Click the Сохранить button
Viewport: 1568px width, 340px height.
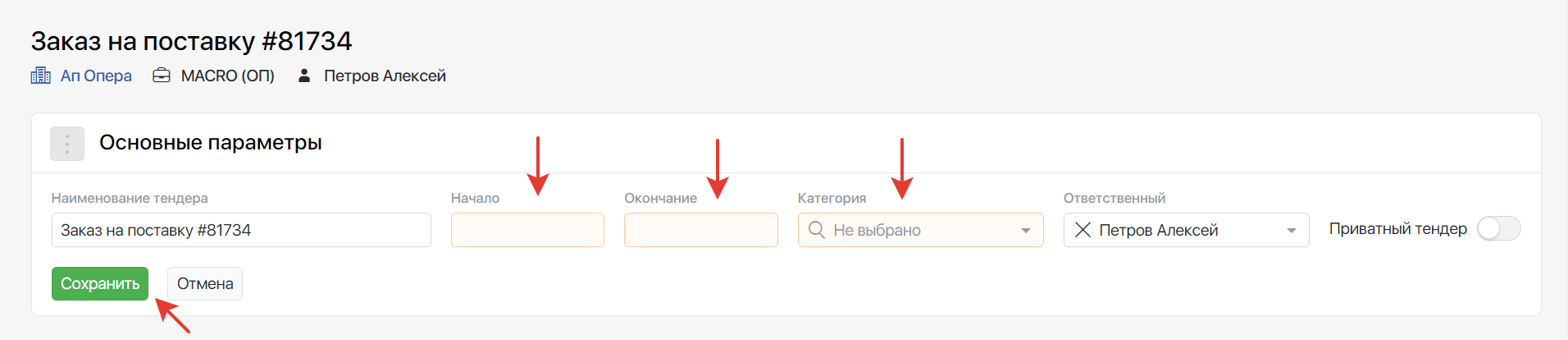(x=100, y=284)
